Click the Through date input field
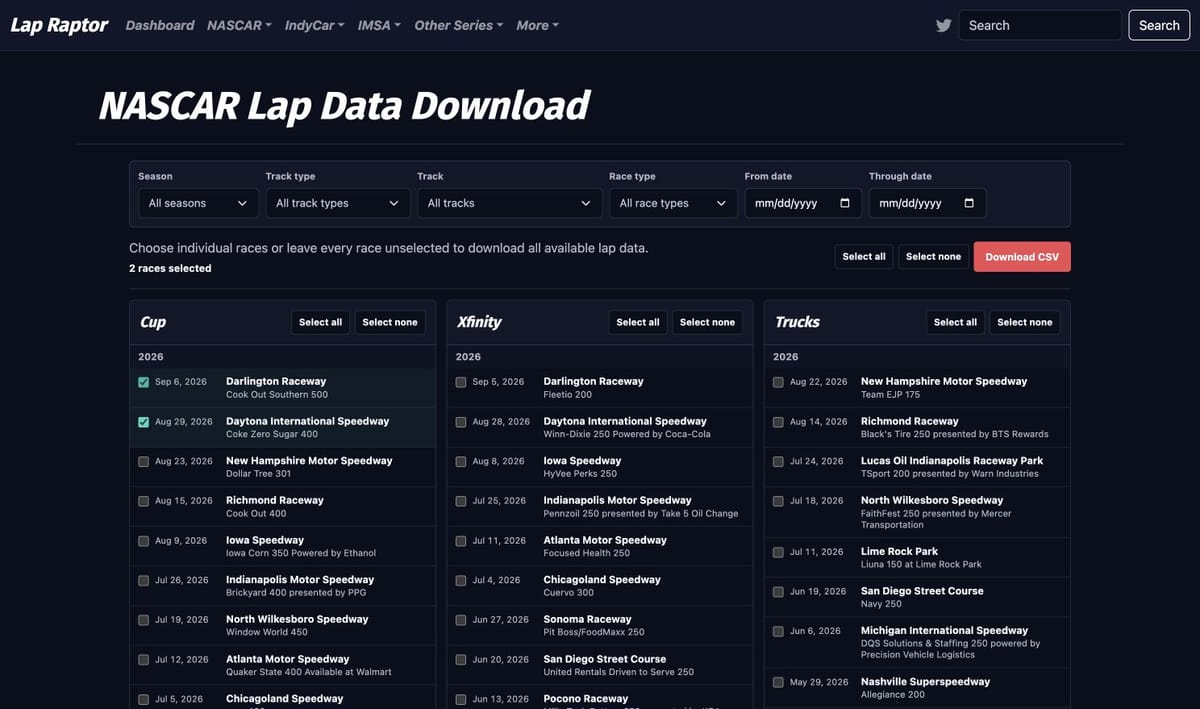This screenshot has height=709, width=1200. click(927, 203)
